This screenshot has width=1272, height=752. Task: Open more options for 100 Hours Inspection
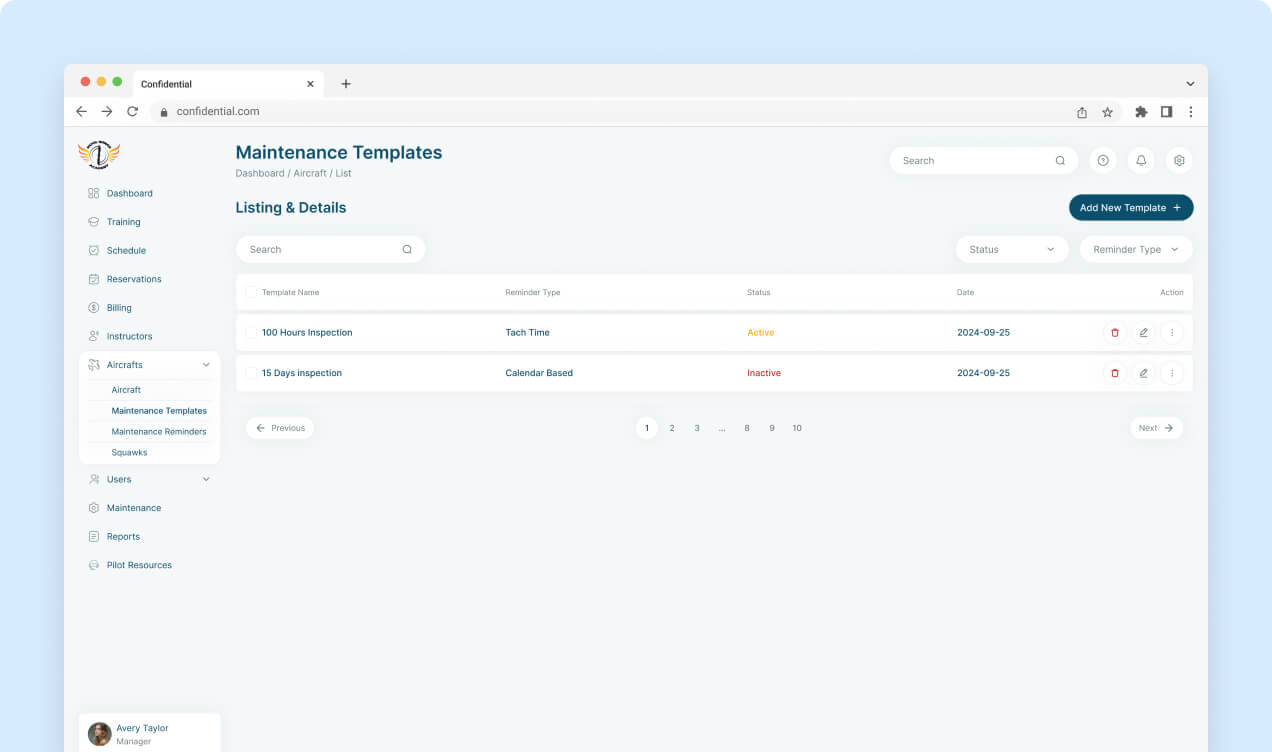(x=1172, y=332)
